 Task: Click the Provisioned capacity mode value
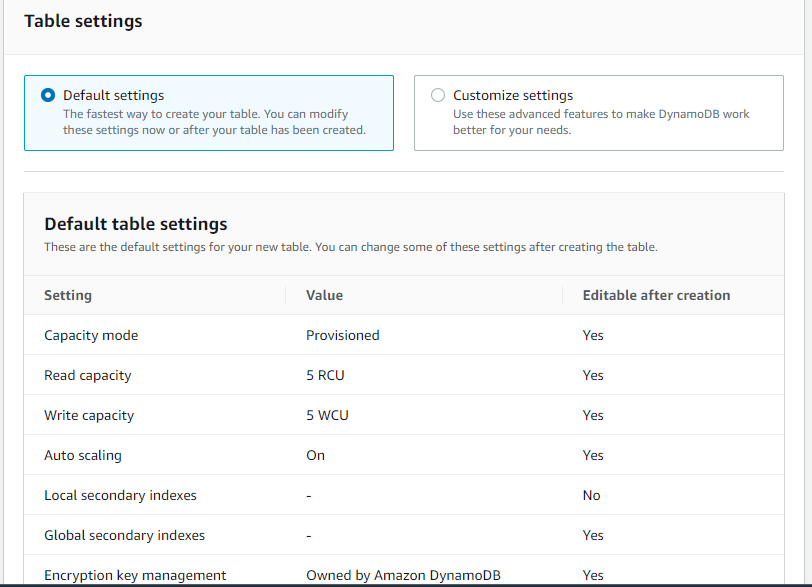click(x=342, y=335)
